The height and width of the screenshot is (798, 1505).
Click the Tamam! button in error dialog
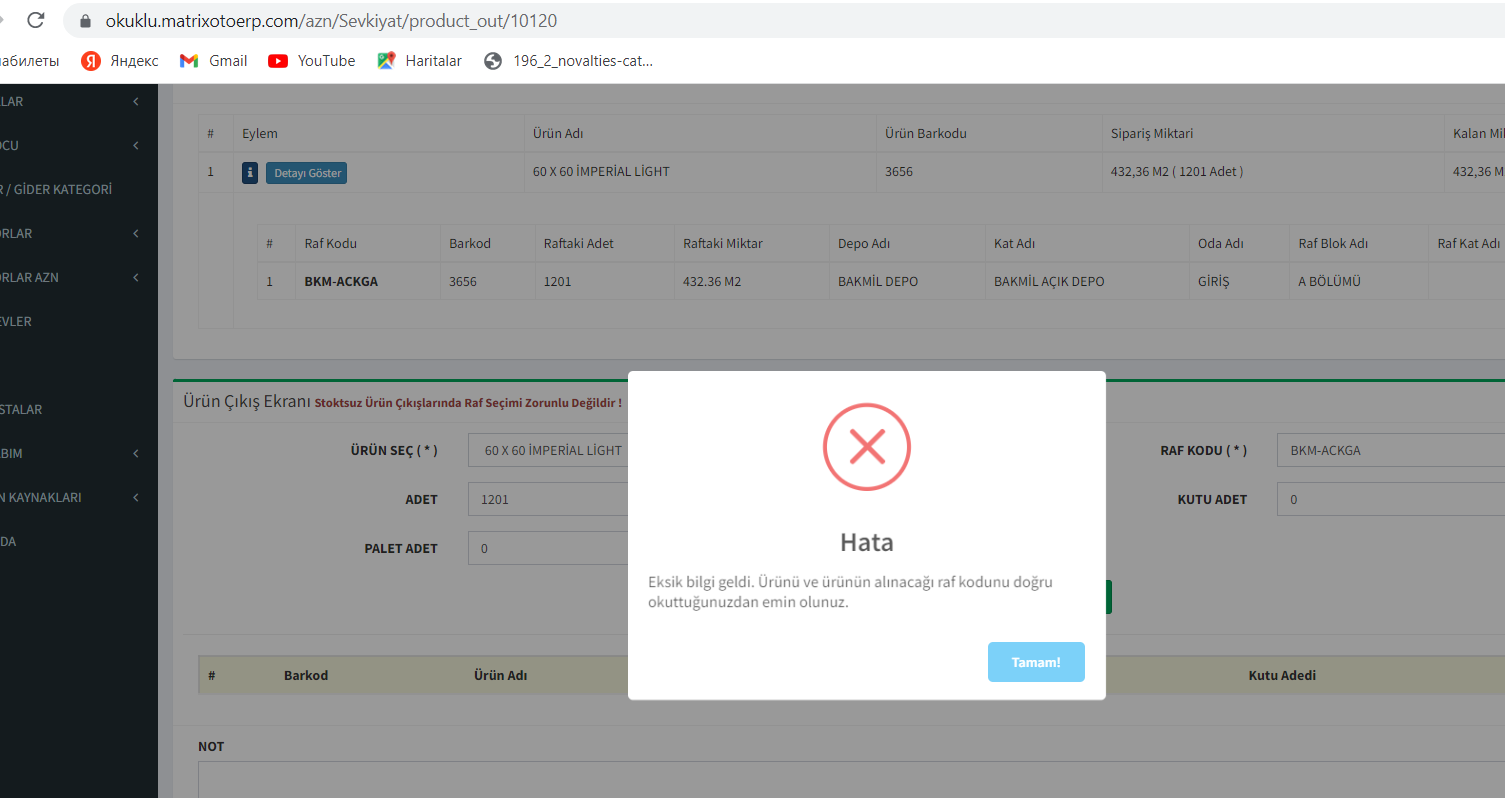(1035, 662)
